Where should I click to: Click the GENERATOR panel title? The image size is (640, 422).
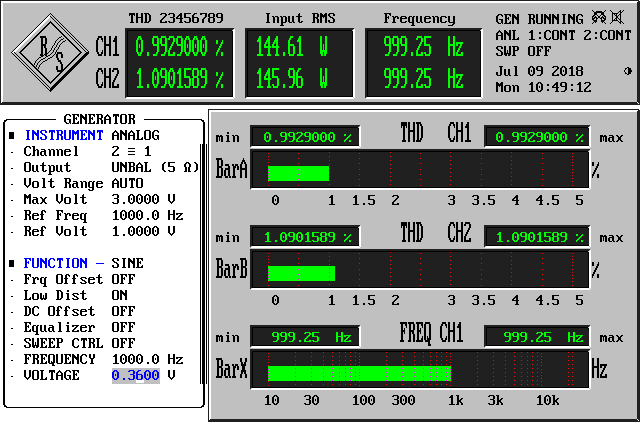coord(99,119)
